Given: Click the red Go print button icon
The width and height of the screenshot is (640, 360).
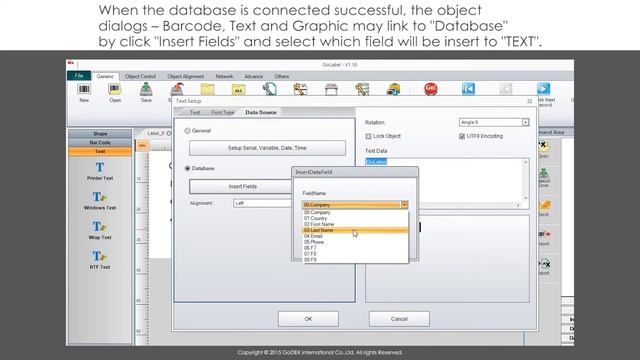Looking at the screenshot, I should tap(431, 89).
